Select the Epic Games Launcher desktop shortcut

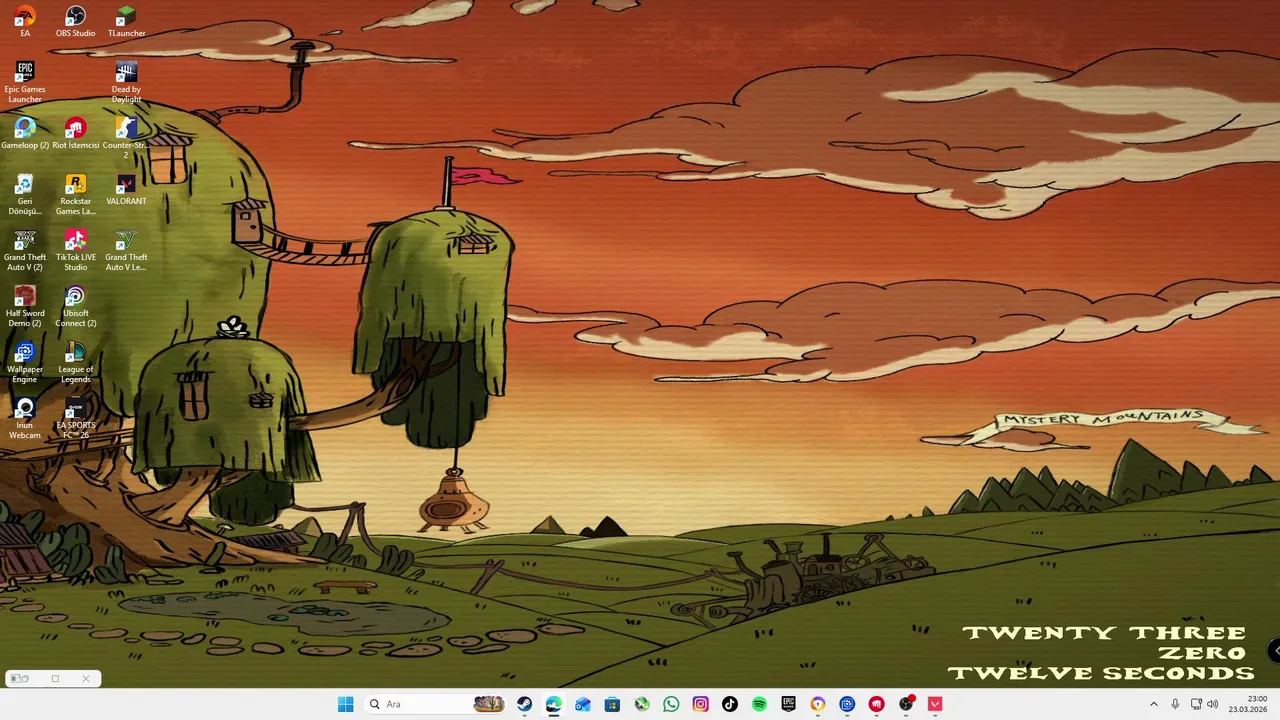point(25,82)
